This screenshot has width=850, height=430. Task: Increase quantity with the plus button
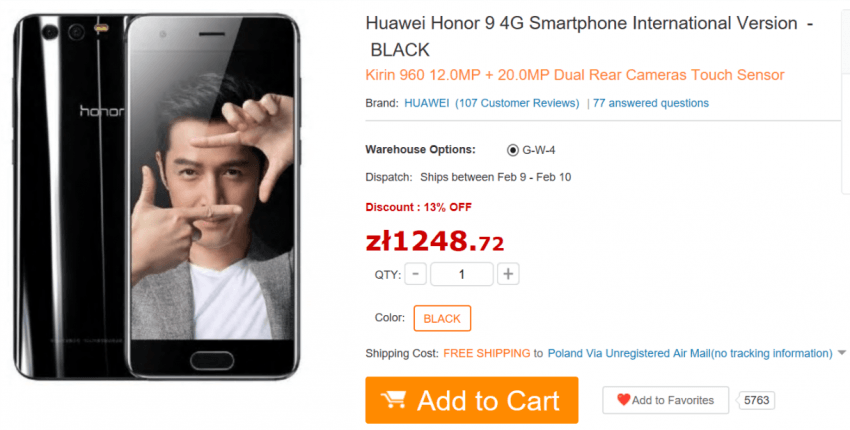click(508, 274)
